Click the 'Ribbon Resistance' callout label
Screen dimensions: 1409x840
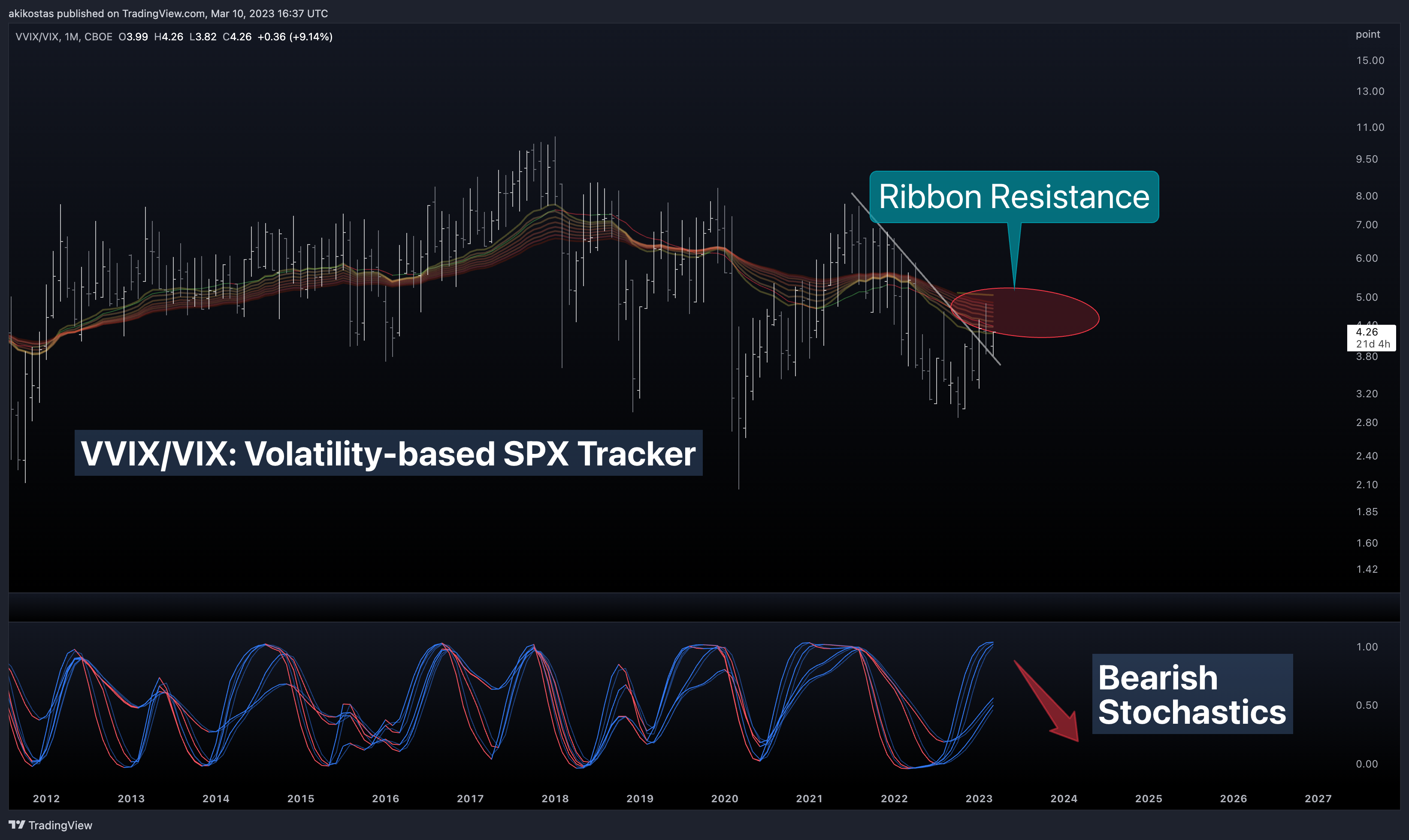pyautogui.click(x=1014, y=197)
